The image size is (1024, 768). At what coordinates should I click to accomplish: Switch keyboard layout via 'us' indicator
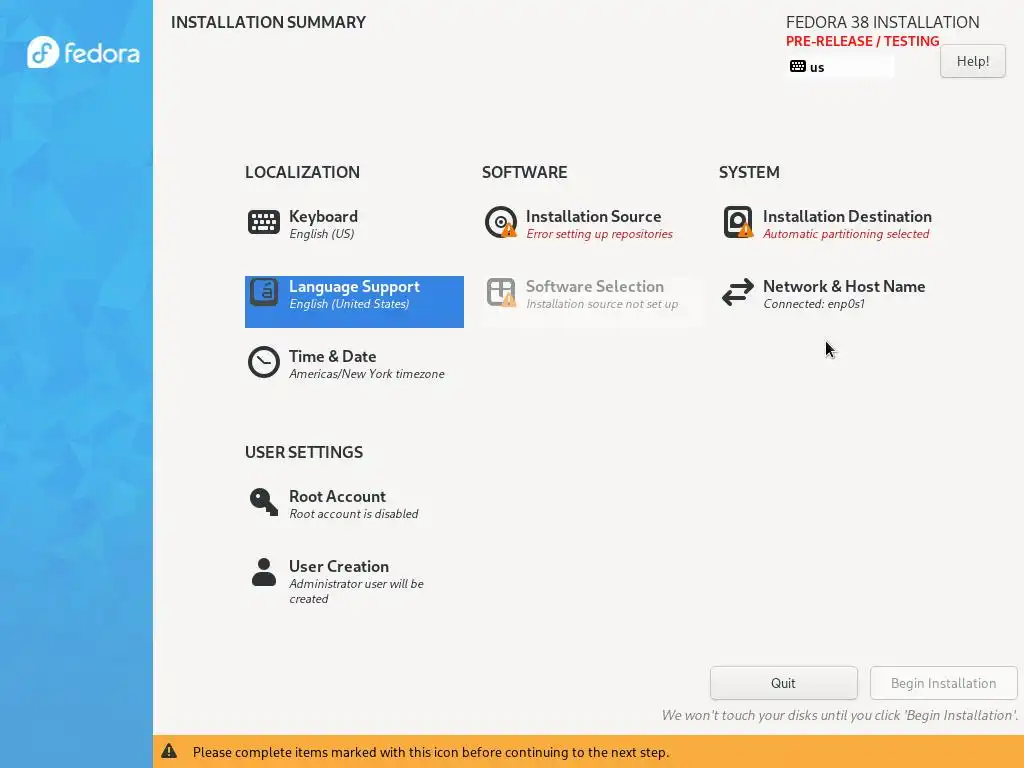coord(840,67)
